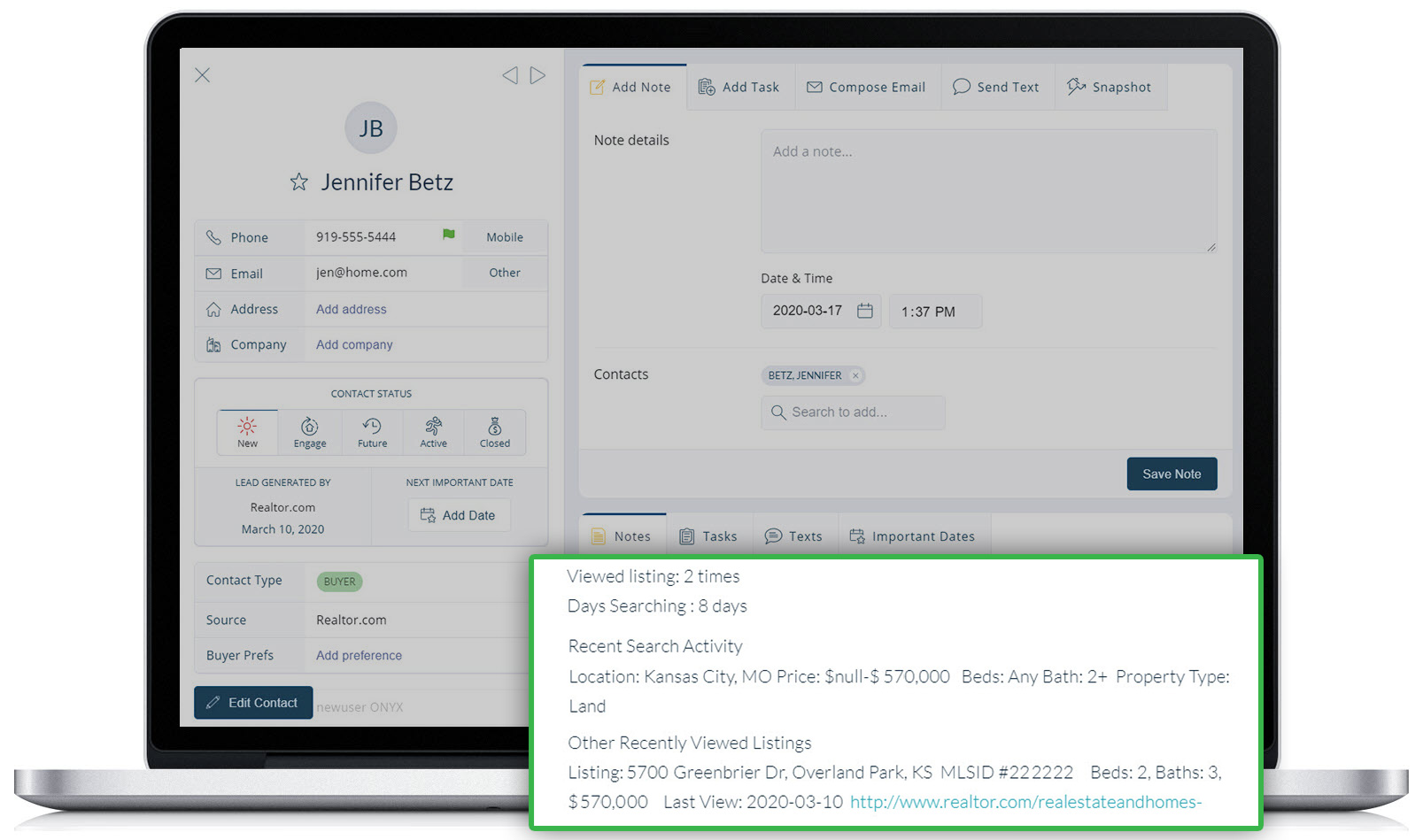The image size is (1423, 840).
Task: Click the flag icon beside phone number
Action: point(449,234)
